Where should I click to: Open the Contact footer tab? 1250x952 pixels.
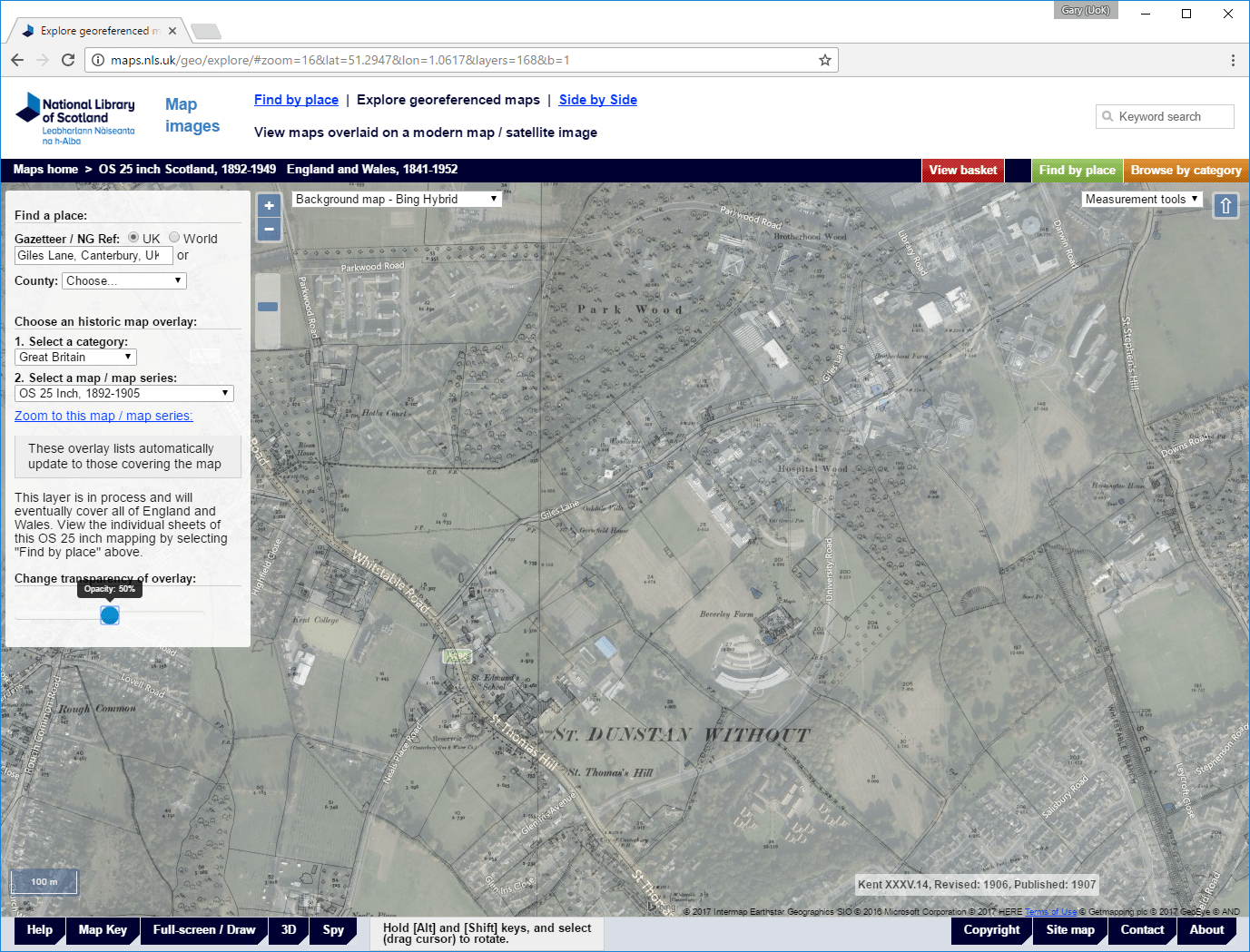(1142, 930)
